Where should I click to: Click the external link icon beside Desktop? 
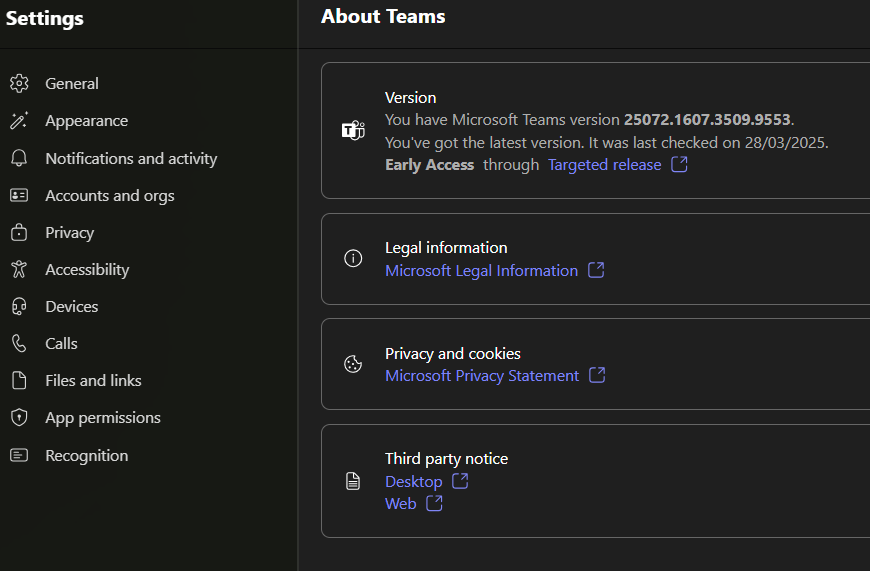(460, 481)
